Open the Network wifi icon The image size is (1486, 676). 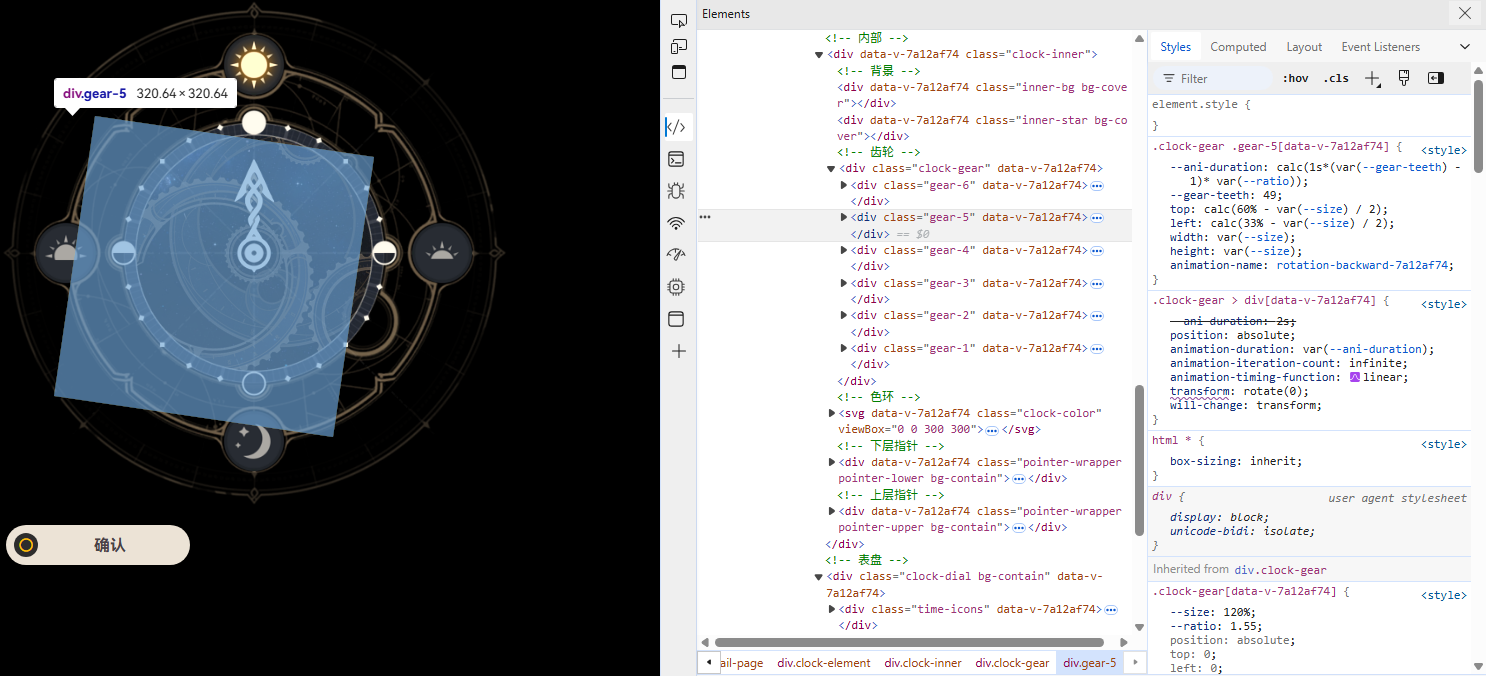tap(677, 223)
